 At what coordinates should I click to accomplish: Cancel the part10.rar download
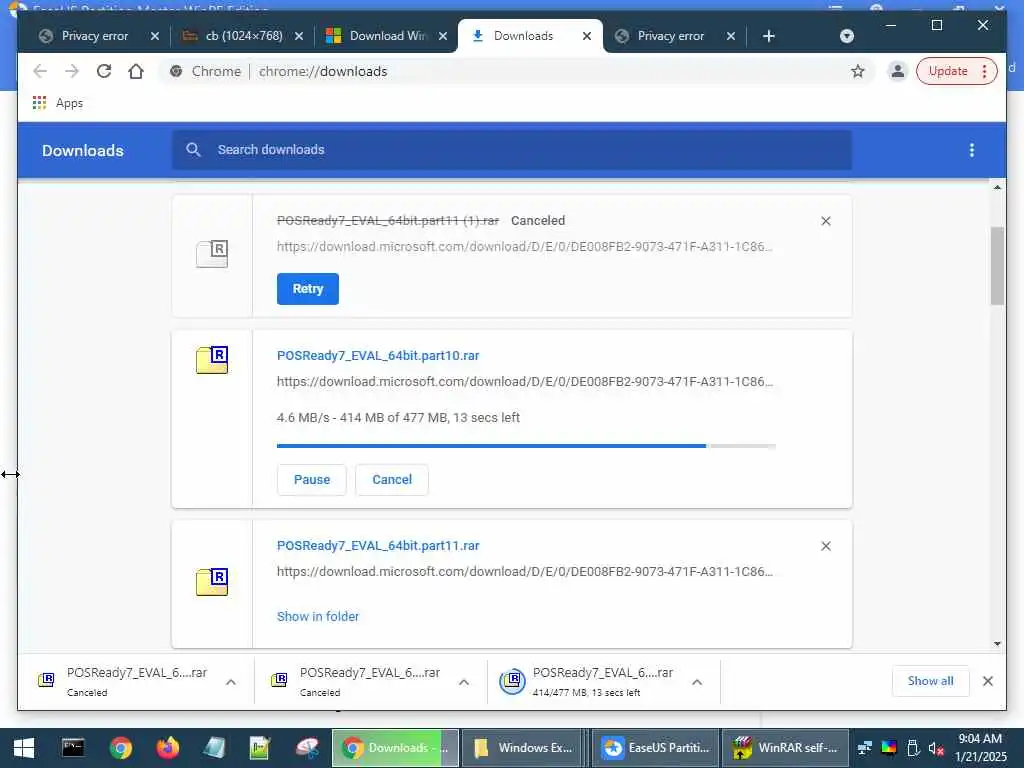pyautogui.click(x=392, y=479)
